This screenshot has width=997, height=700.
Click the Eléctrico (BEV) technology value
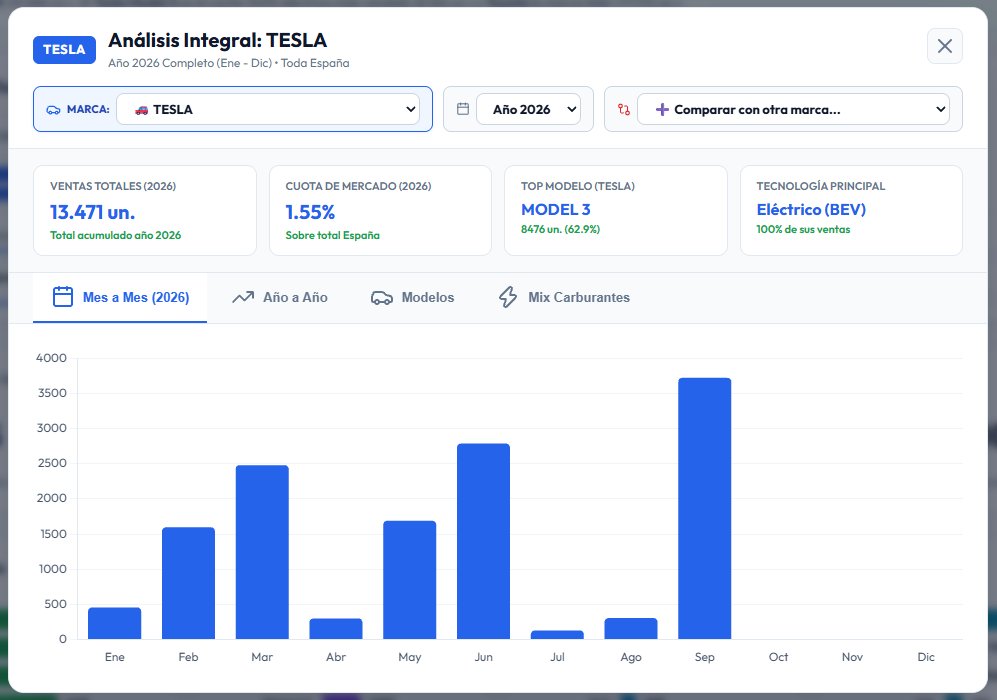[x=811, y=209]
